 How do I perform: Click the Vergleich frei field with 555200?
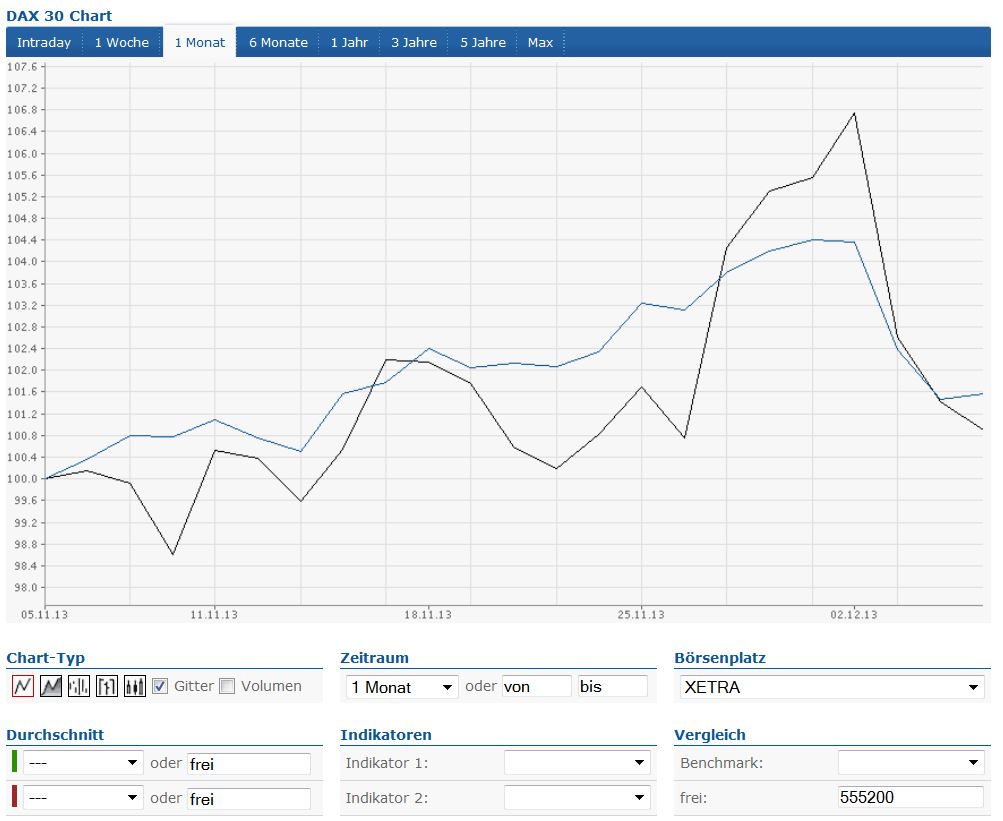point(911,797)
